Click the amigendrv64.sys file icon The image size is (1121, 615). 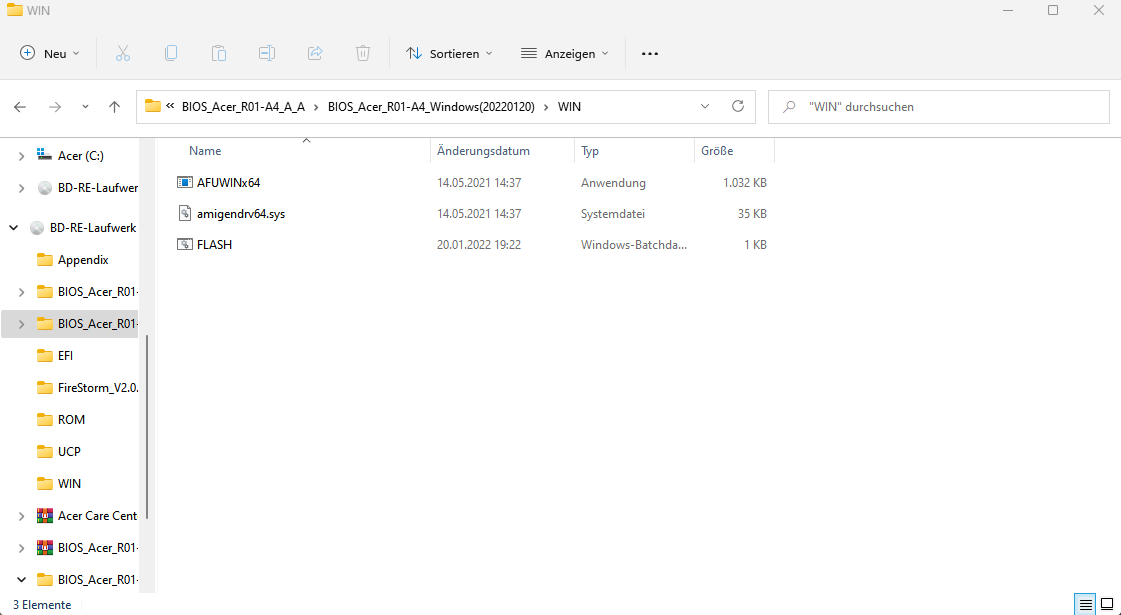[184, 213]
